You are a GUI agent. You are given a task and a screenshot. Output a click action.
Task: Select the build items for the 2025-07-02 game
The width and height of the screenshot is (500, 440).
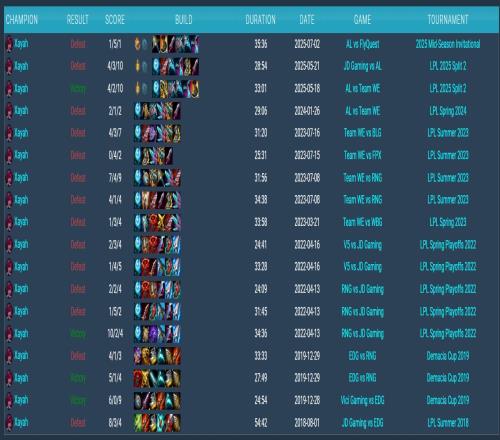(x=176, y=44)
